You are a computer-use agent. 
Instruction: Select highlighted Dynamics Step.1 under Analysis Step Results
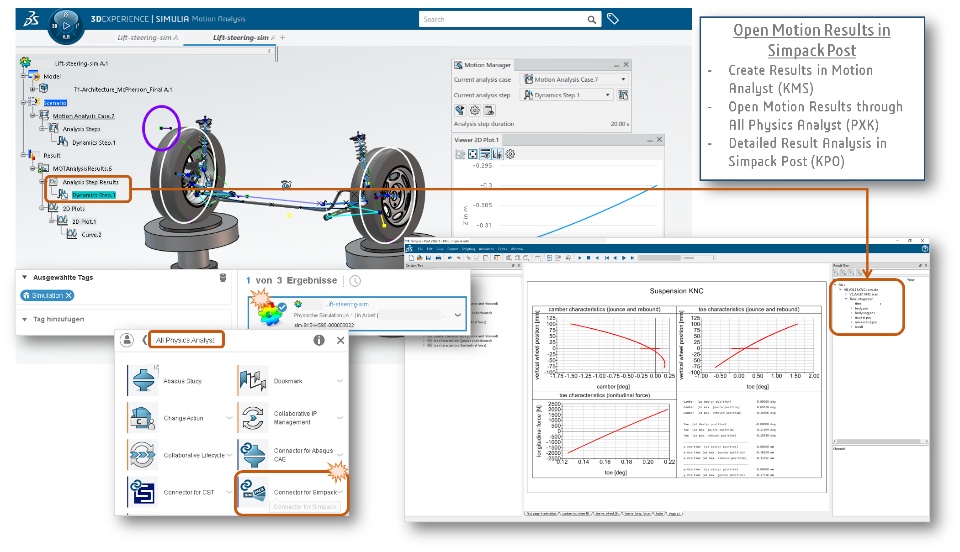(93, 195)
